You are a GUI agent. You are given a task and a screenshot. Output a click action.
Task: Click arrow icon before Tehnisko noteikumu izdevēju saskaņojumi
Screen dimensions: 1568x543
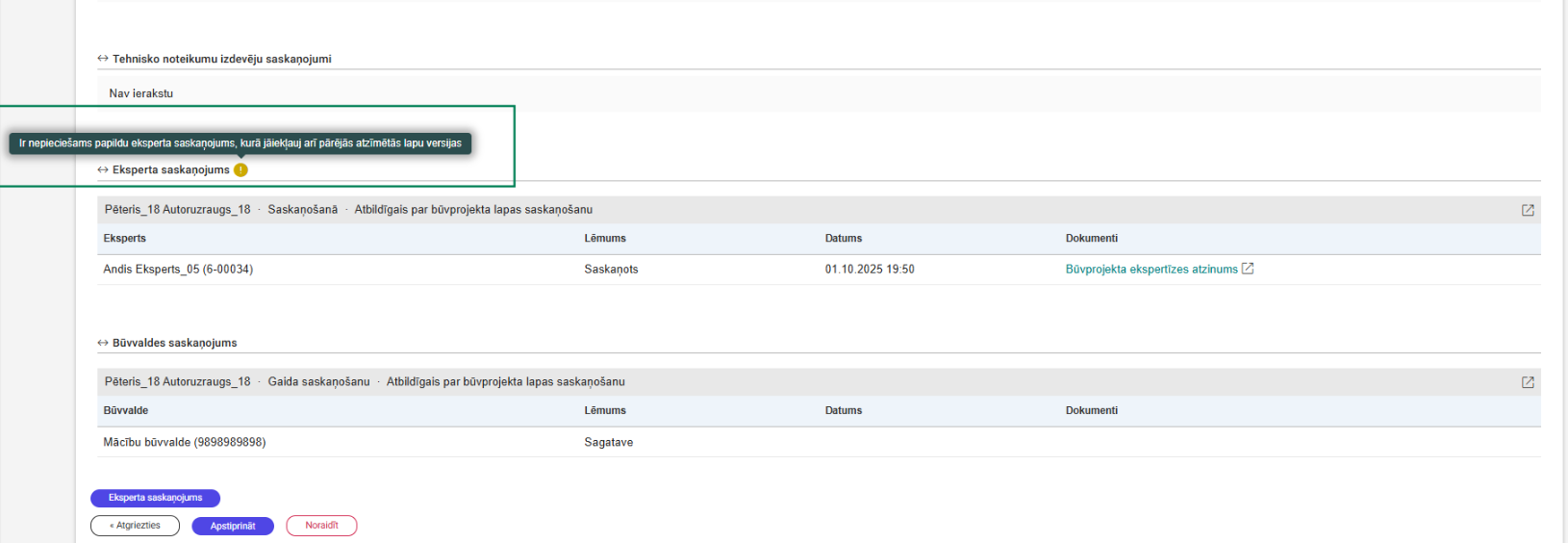click(x=103, y=59)
